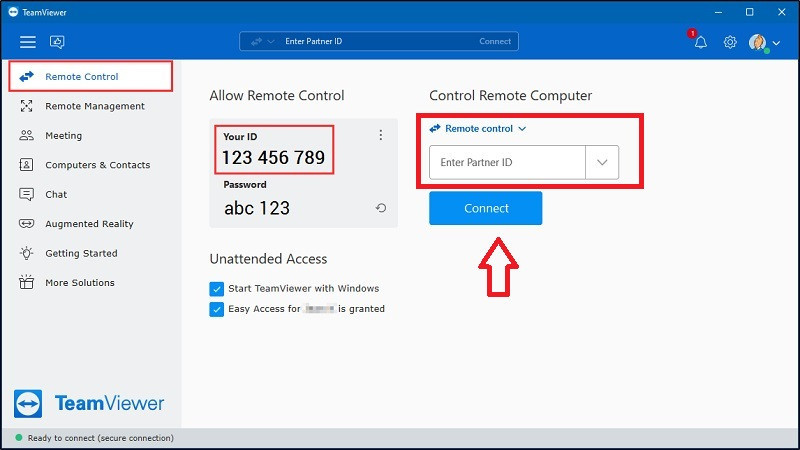This screenshot has height=450, width=800.
Task: Open the three-dot menu beside Your ID
Action: click(381, 135)
